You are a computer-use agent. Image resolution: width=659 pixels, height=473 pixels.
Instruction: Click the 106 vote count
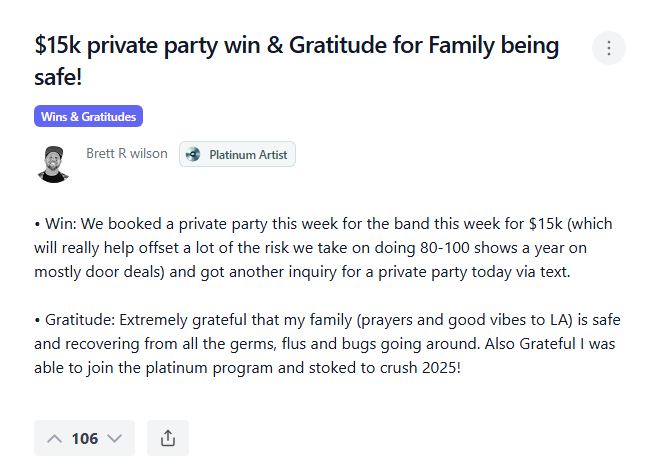pyautogui.click(x=85, y=438)
